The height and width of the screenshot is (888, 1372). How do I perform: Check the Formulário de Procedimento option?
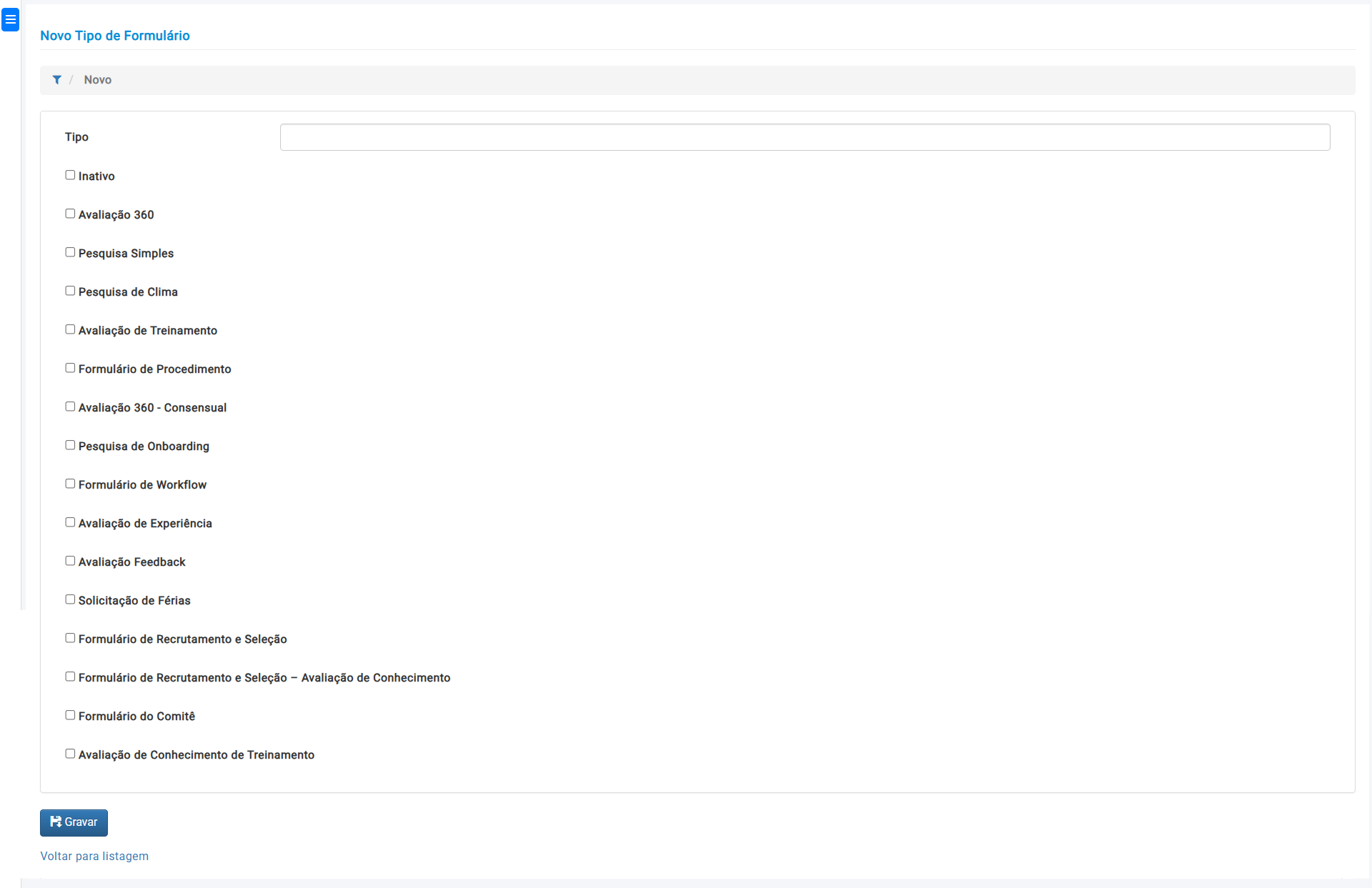pyautogui.click(x=70, y=368)
